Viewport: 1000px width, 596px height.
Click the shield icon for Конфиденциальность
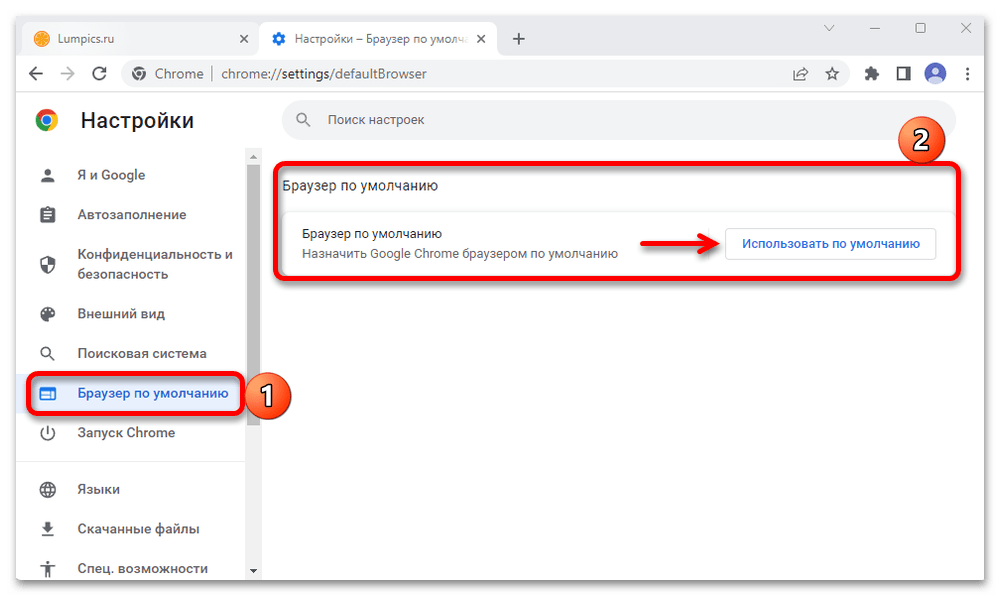pyautogui.click(x=48, y=265)
